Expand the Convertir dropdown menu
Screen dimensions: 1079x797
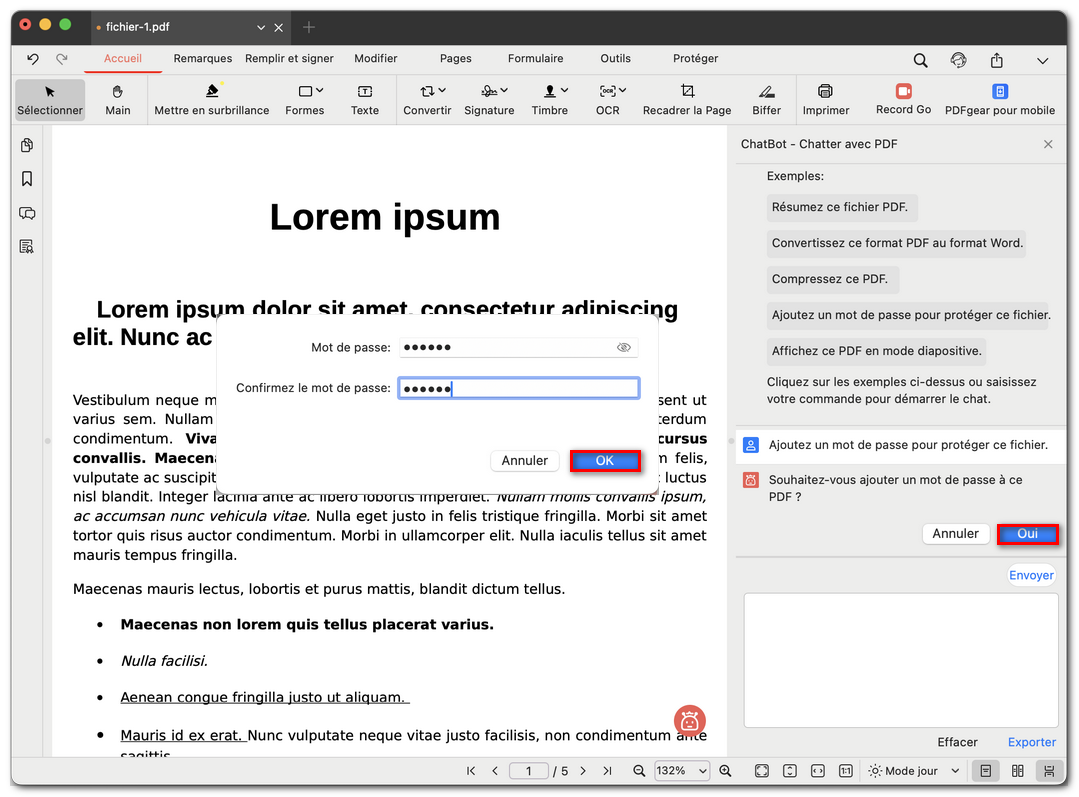pyautogui.click(x=427, y=99)
